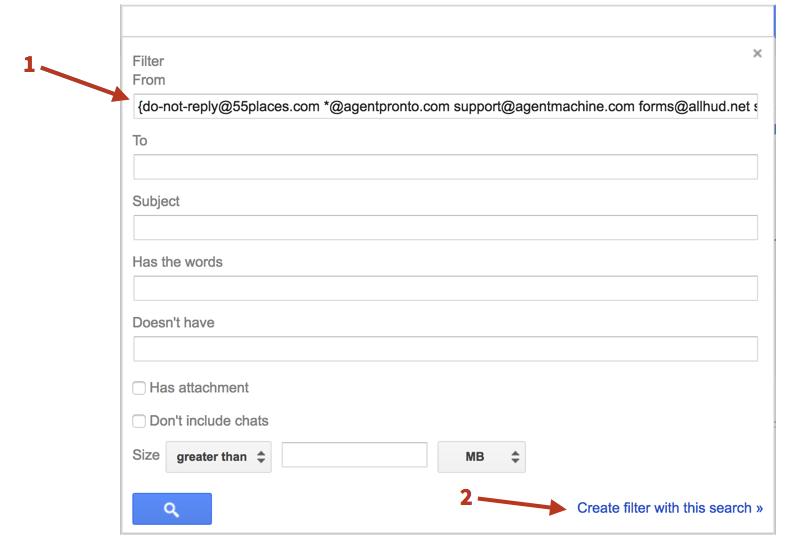Close the filter panel with the X
800x540 pixels.
pos(757,53)
